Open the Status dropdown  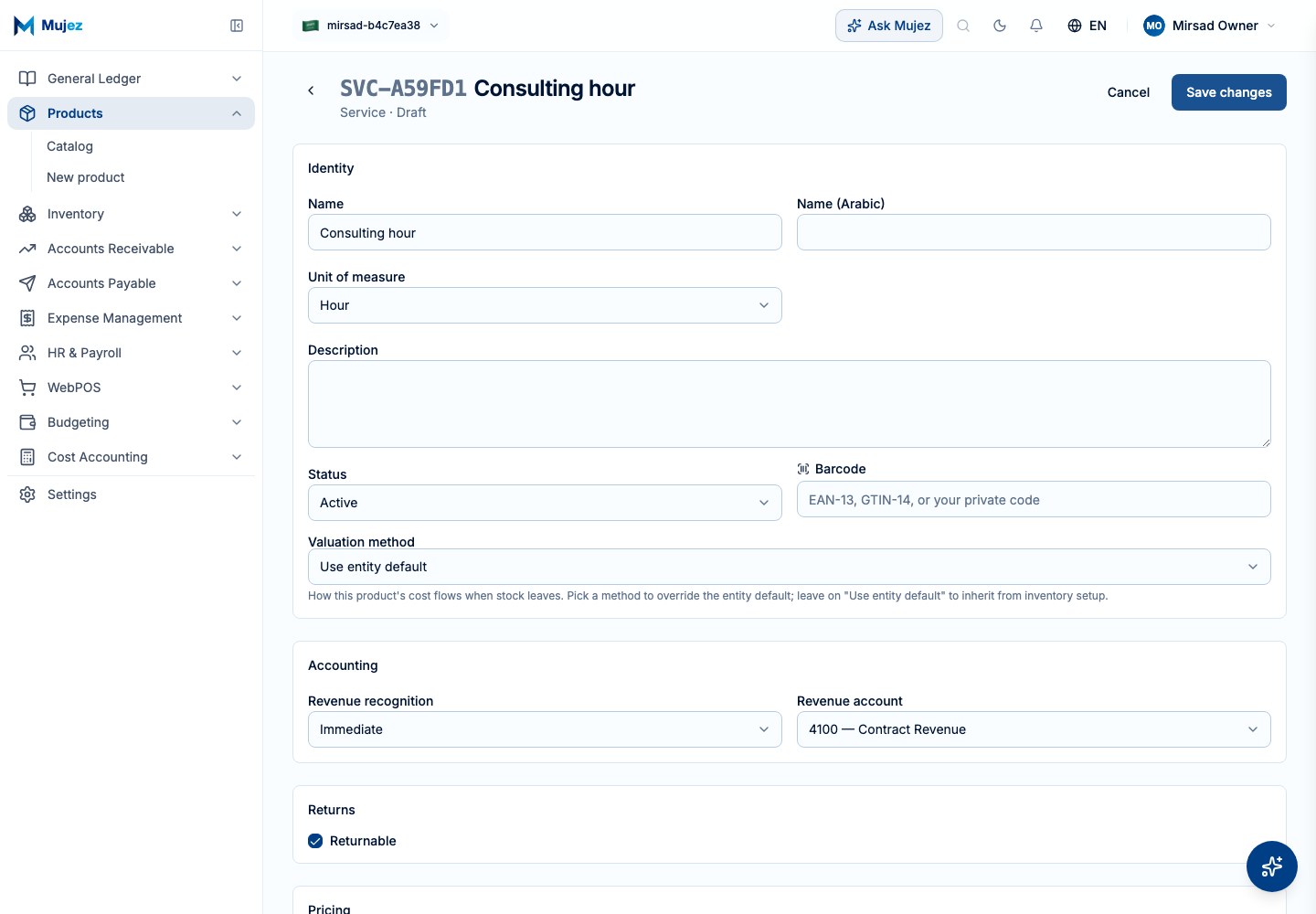545,503
